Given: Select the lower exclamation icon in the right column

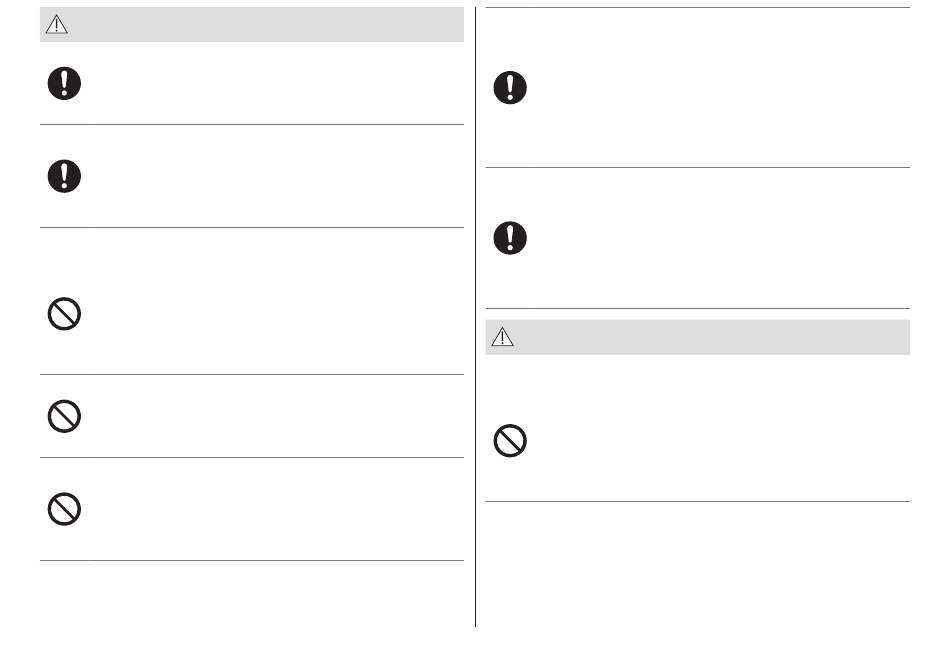Looking at the screenshot, I should (x=510, y=238).
